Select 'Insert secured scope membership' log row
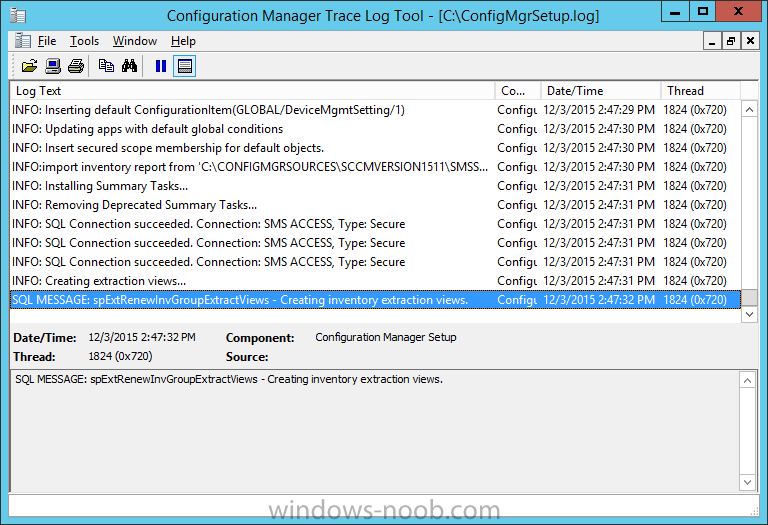The height and width of the screenshot is (525, 768). 375,148
